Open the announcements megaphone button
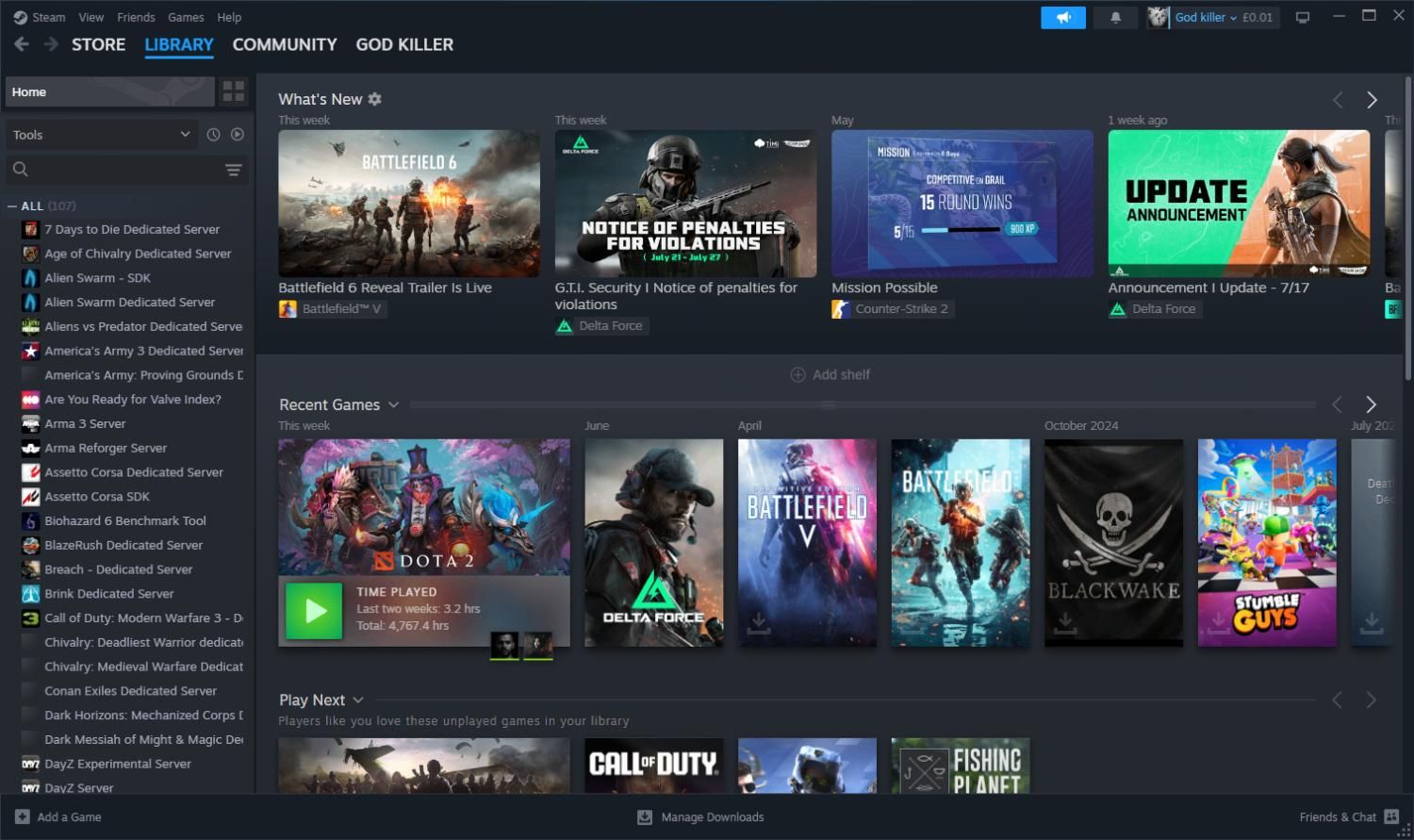Viewport: 1414px width, 840px height. click(x=1063, y=17)
